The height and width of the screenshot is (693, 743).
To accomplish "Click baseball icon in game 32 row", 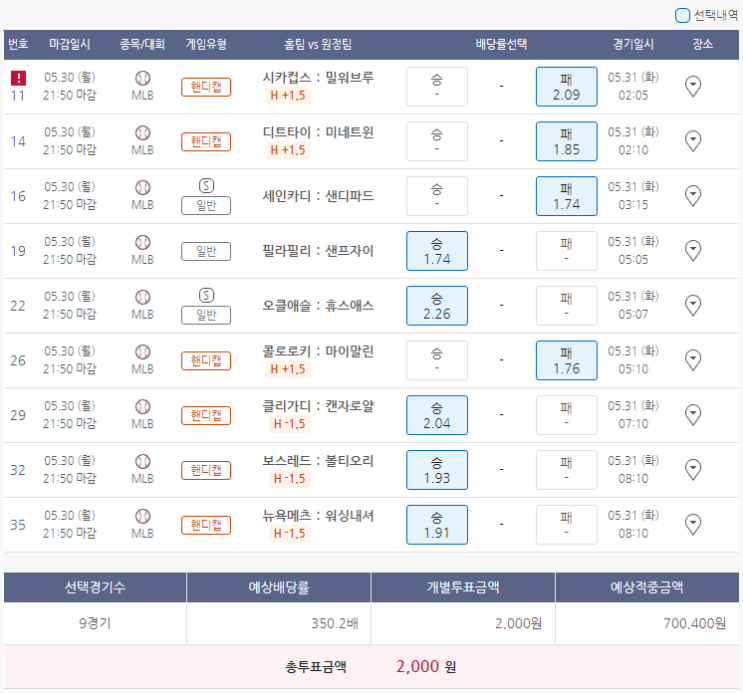I will (x=143, y=461).
